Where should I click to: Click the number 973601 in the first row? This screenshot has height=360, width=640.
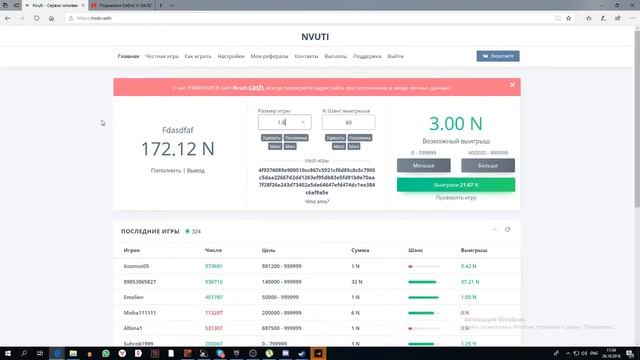214,266
